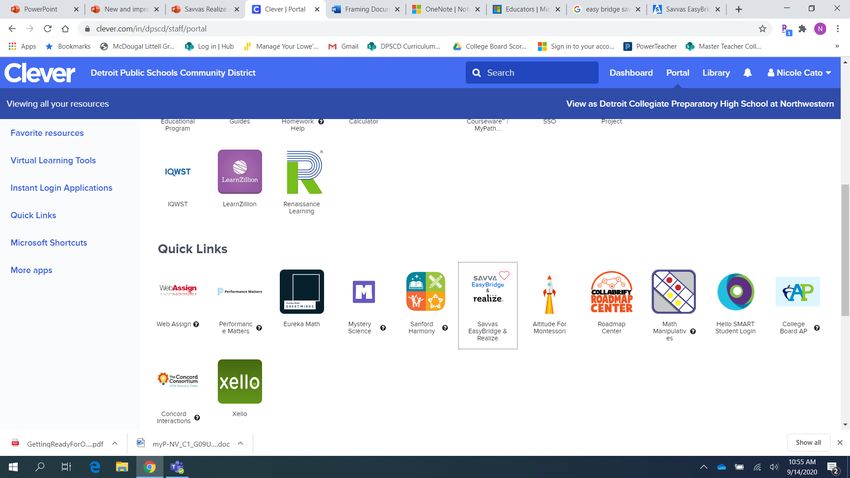Bookmark this page with star icon
The image size is (850, 478).
point(763,29)
